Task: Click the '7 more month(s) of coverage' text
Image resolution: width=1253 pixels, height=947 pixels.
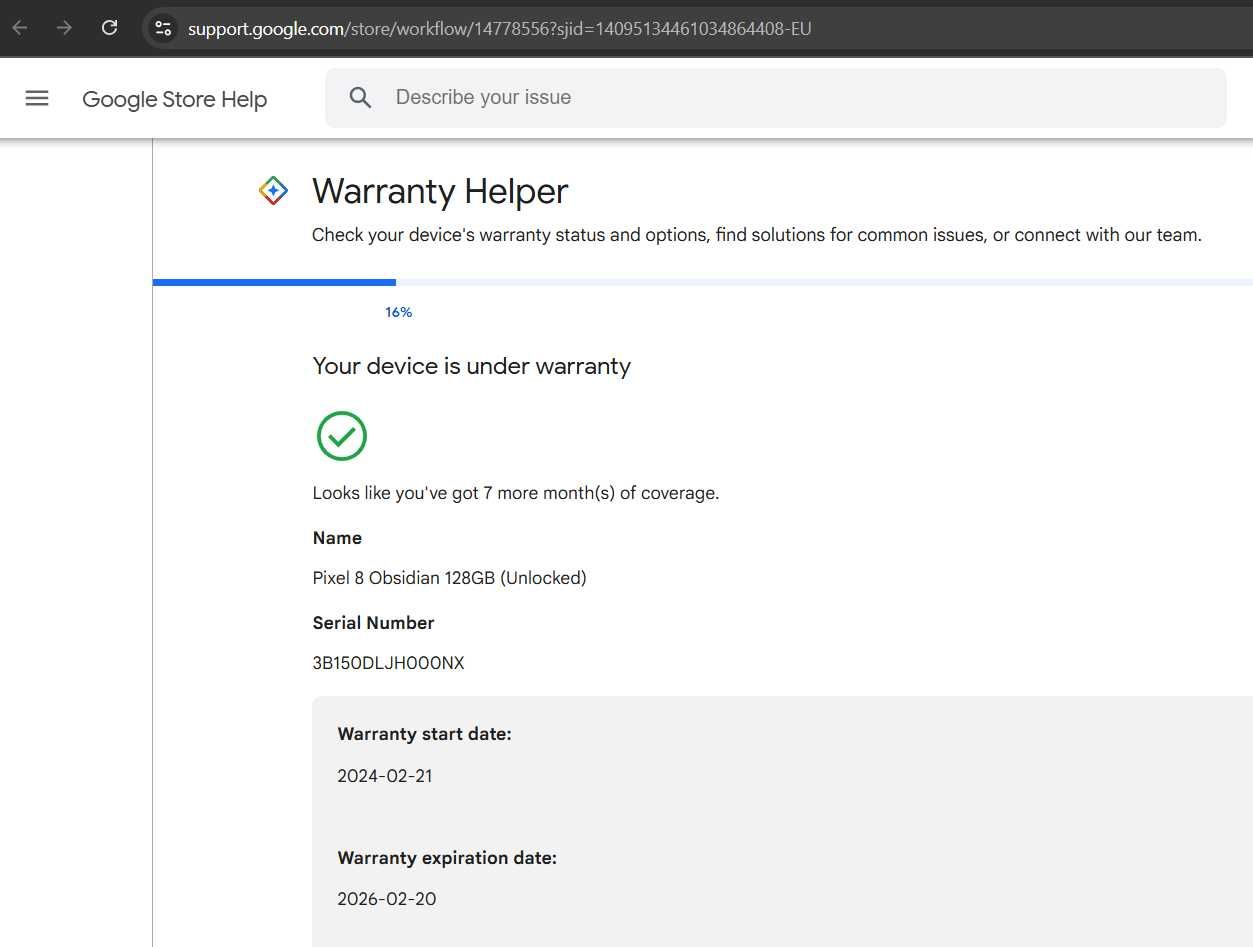Action: point(515,493)
